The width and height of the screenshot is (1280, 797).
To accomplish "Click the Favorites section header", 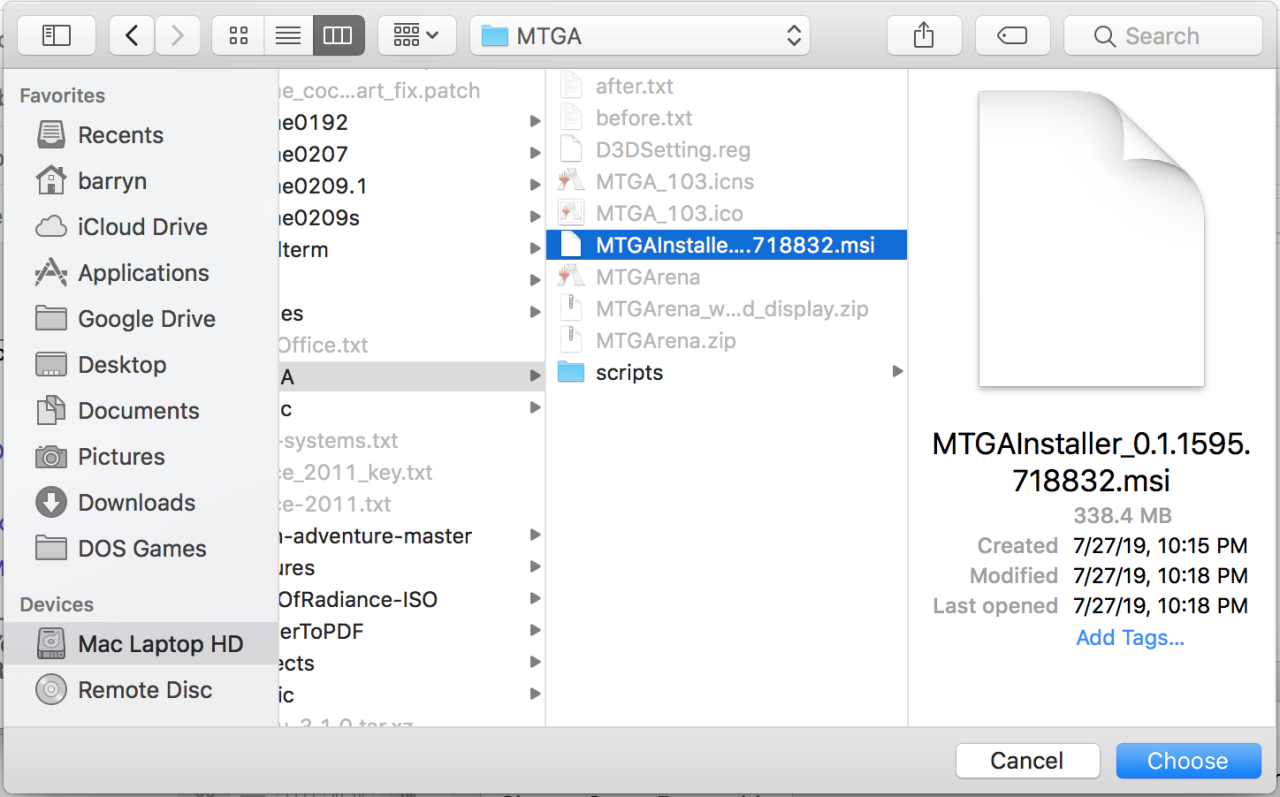I will click(62, 96).
